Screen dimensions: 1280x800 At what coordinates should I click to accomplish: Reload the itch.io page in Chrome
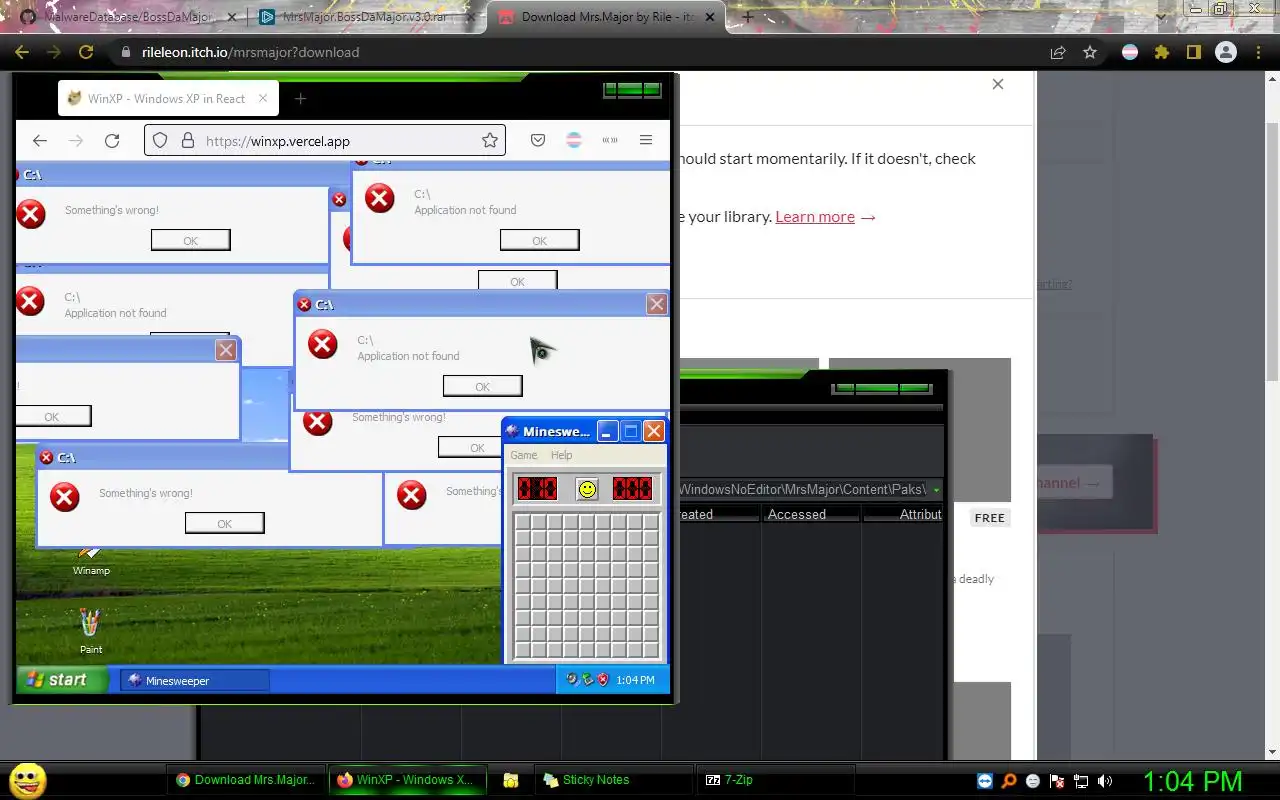(86, 52)
